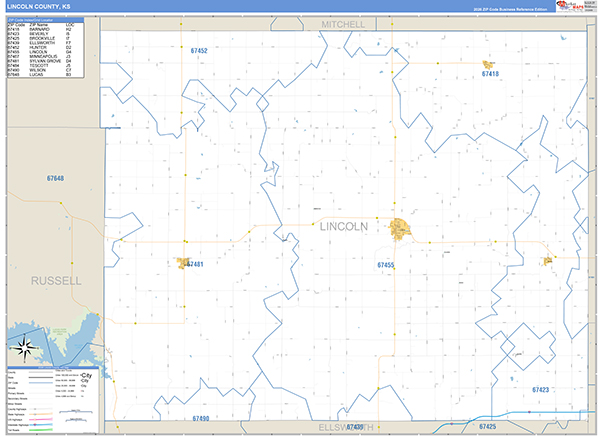
Task: Click the 67490 ZIP code label
Action: (x=201, y=418)
